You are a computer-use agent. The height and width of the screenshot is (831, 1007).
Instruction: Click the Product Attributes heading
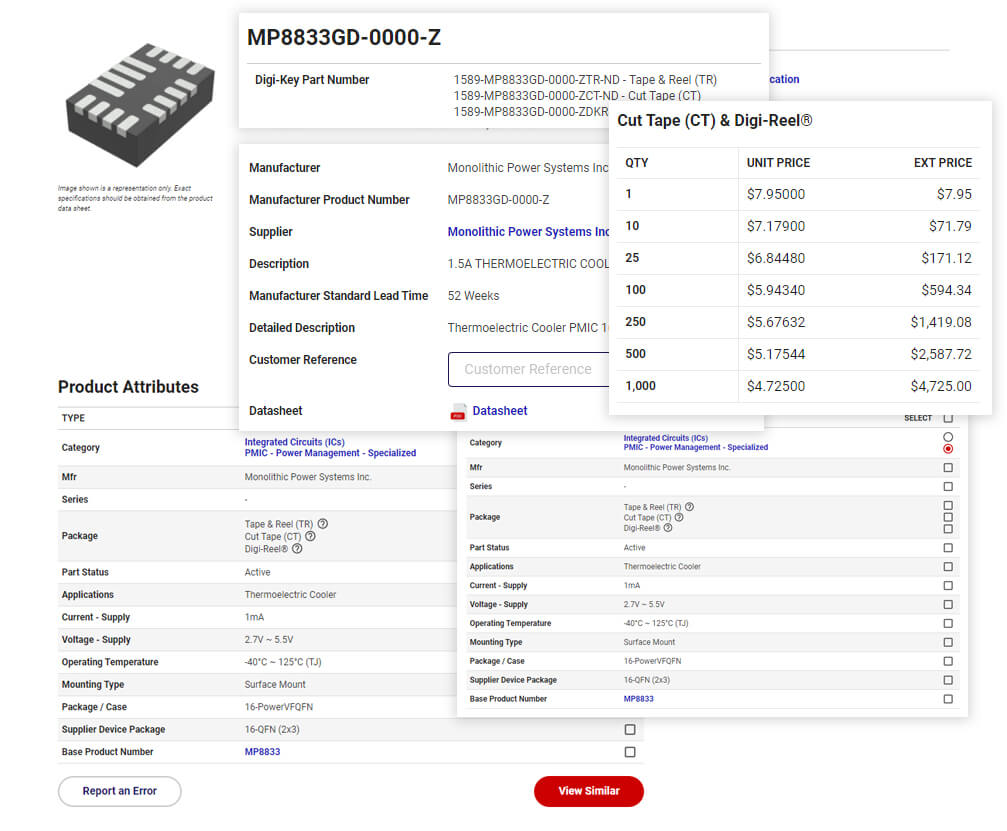pos(128,387)
